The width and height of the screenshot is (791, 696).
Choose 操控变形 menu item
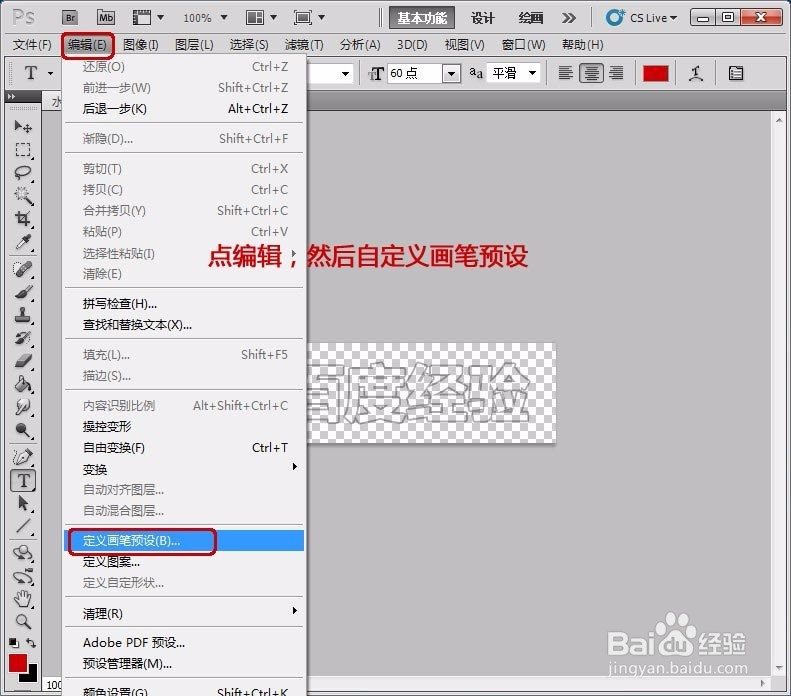(x=184, y=427)
